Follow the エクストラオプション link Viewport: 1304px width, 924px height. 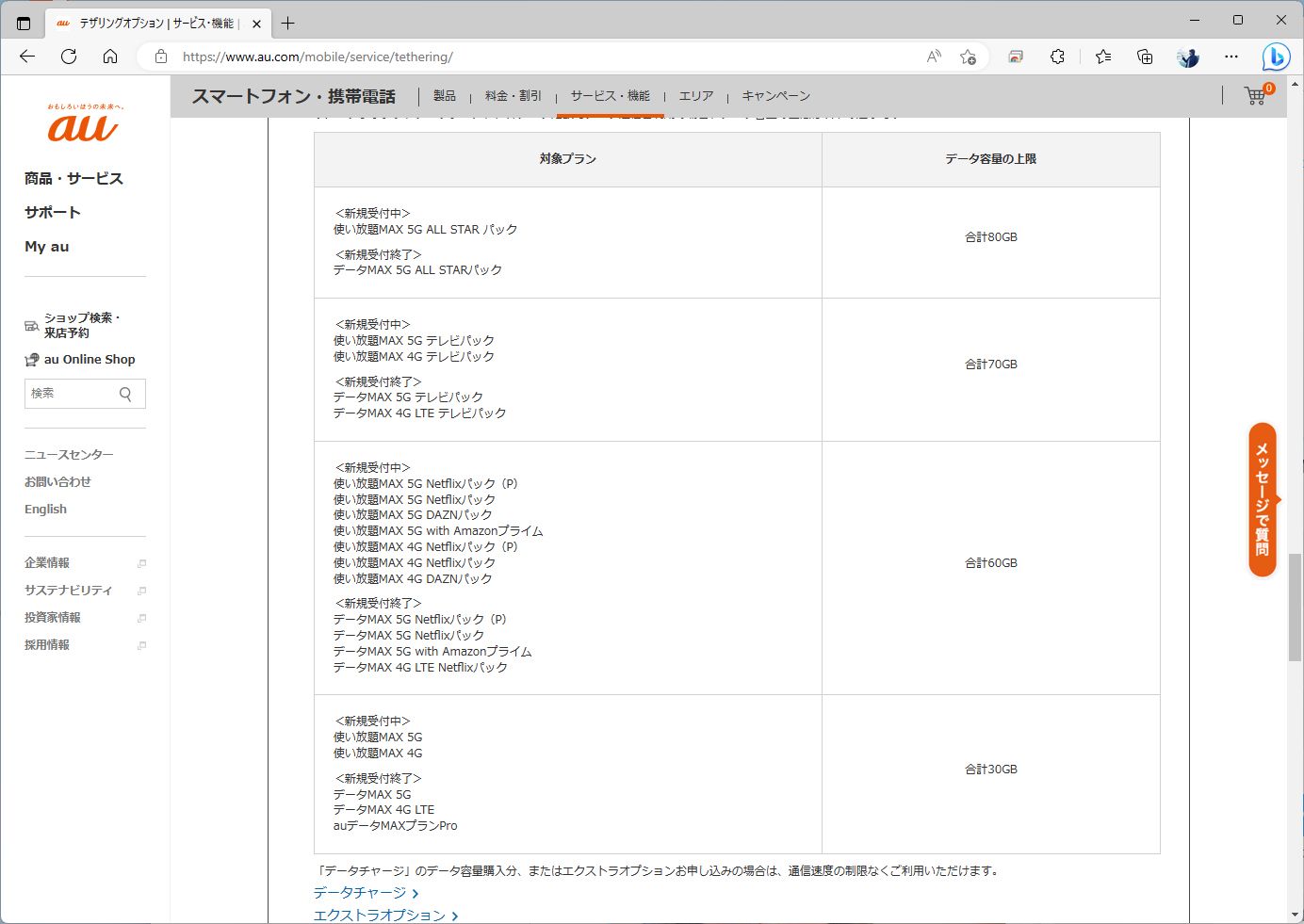pyautogui.click(x=385, y=915)
